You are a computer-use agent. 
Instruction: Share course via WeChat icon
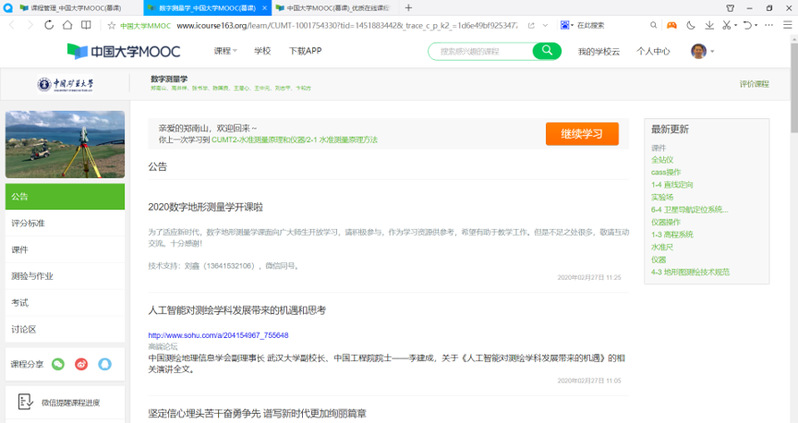pyautogui.click(x=58, y=365)
